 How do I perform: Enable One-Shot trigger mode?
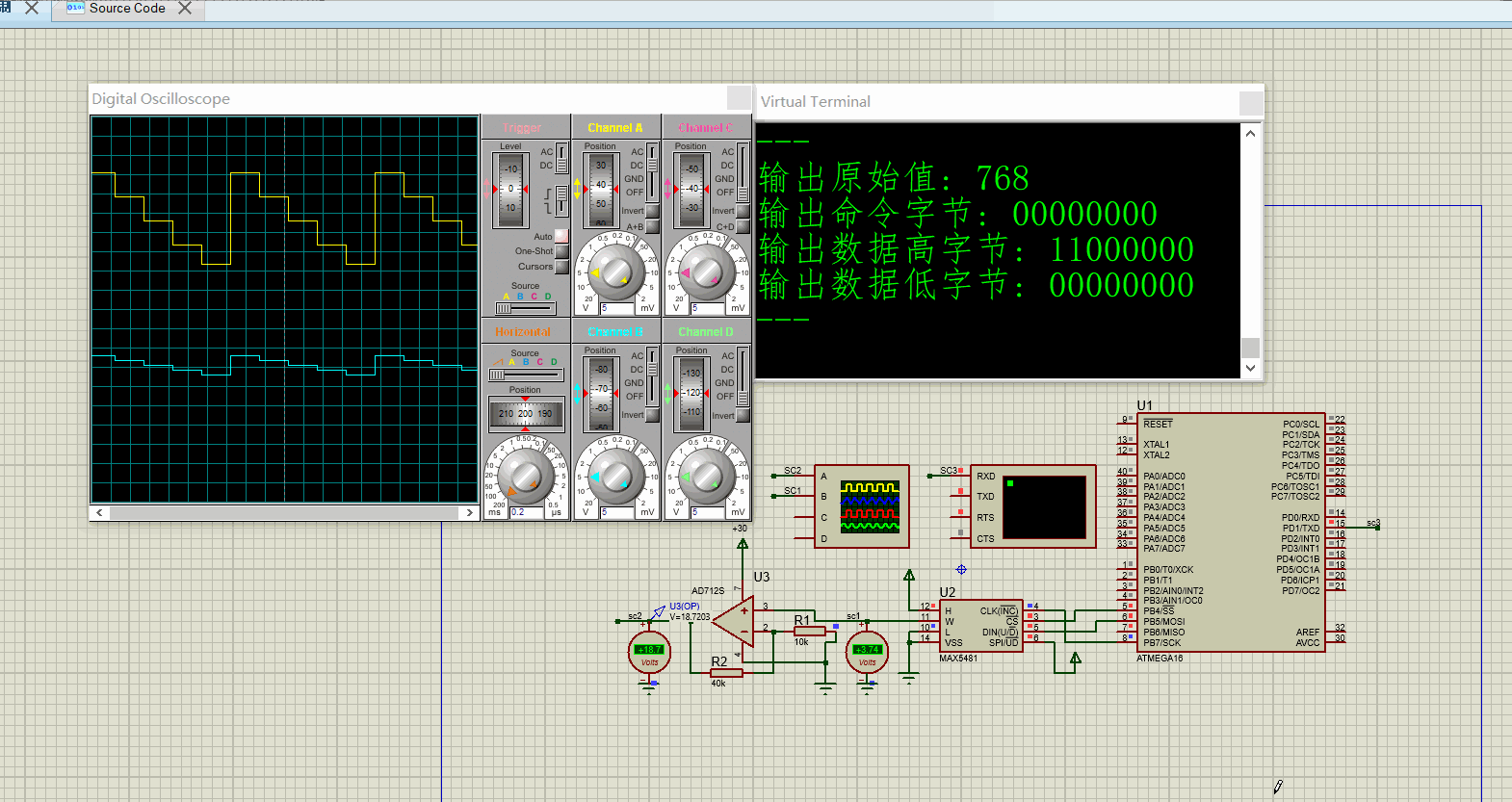point(561,251)
